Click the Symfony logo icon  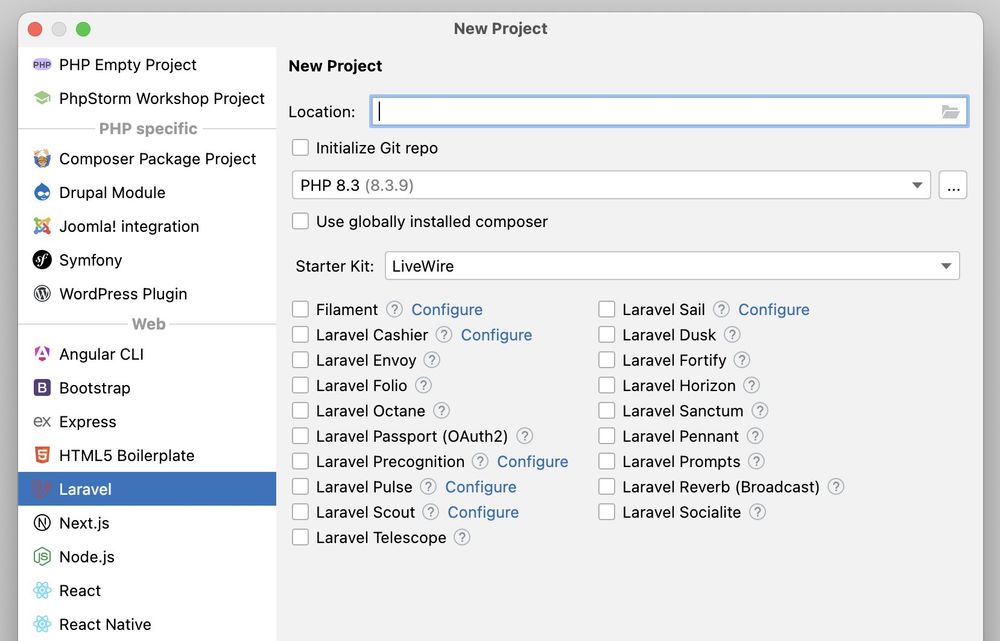[42, 260]
